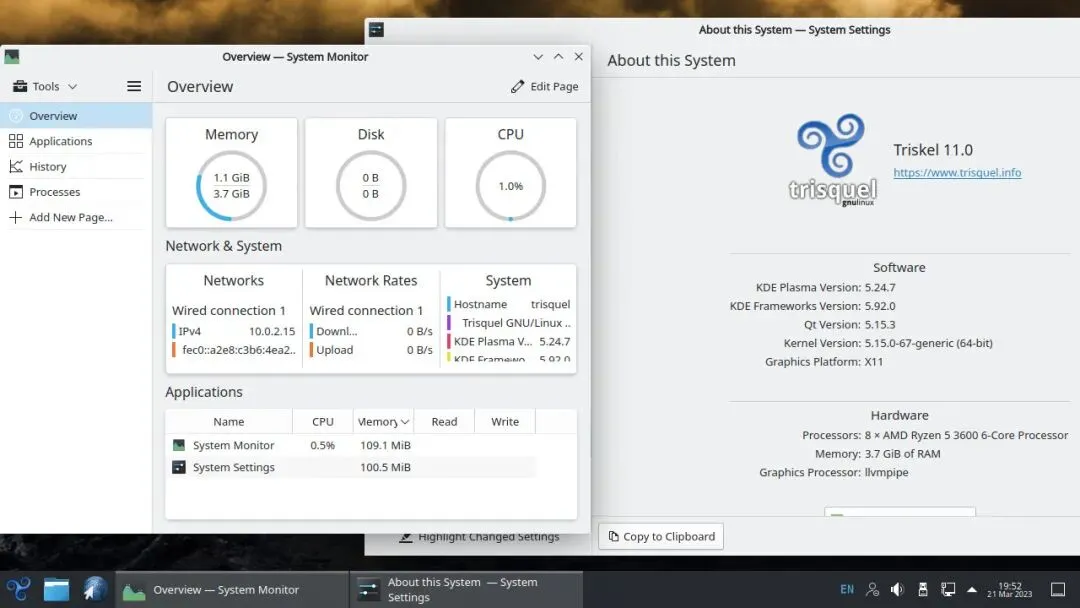This screenshot has height=608, width=1080.
Task: Expand hidden system tray icons arrow
Action: point(972,589)
